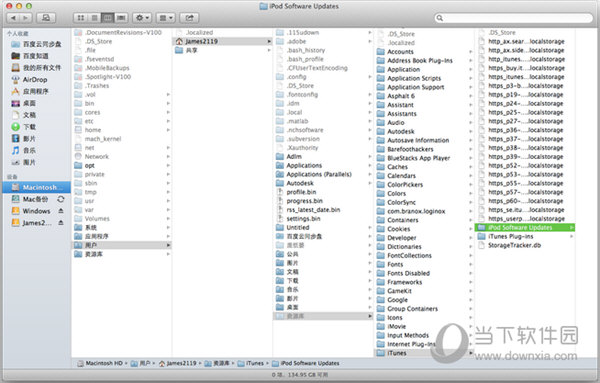Click iTunes in the path bar
Viewport: 600px width, 383px height.
click(251, 363)
